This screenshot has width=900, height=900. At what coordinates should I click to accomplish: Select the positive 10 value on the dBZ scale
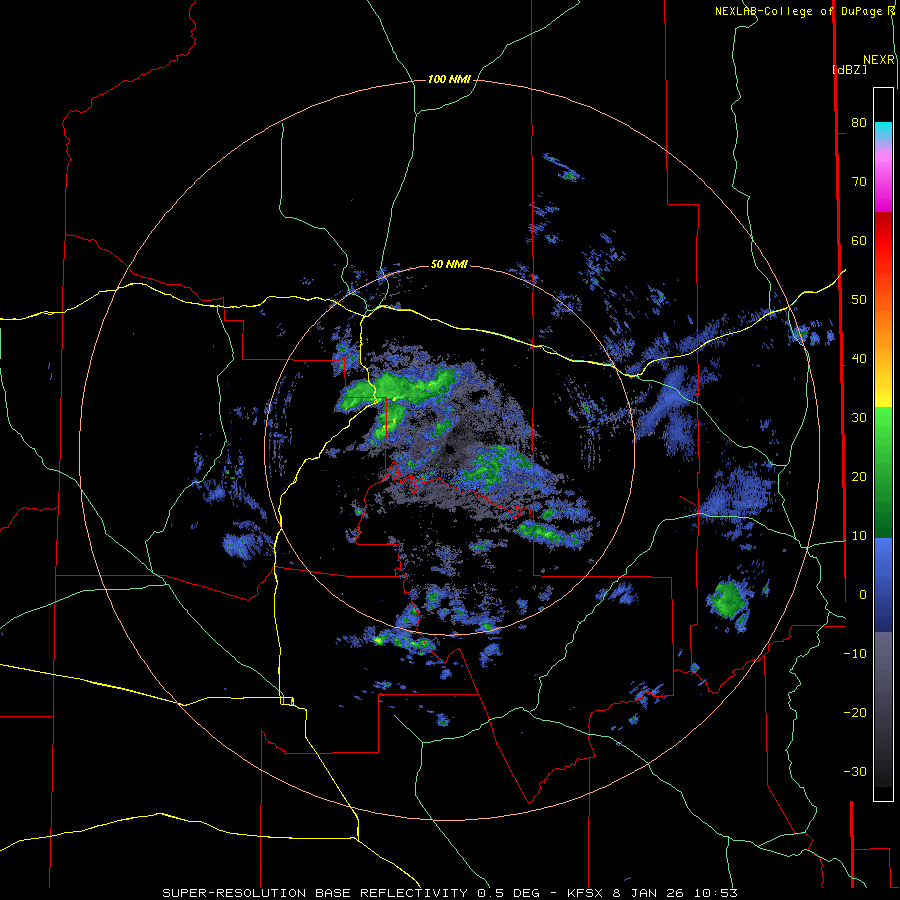coord(859,536)
